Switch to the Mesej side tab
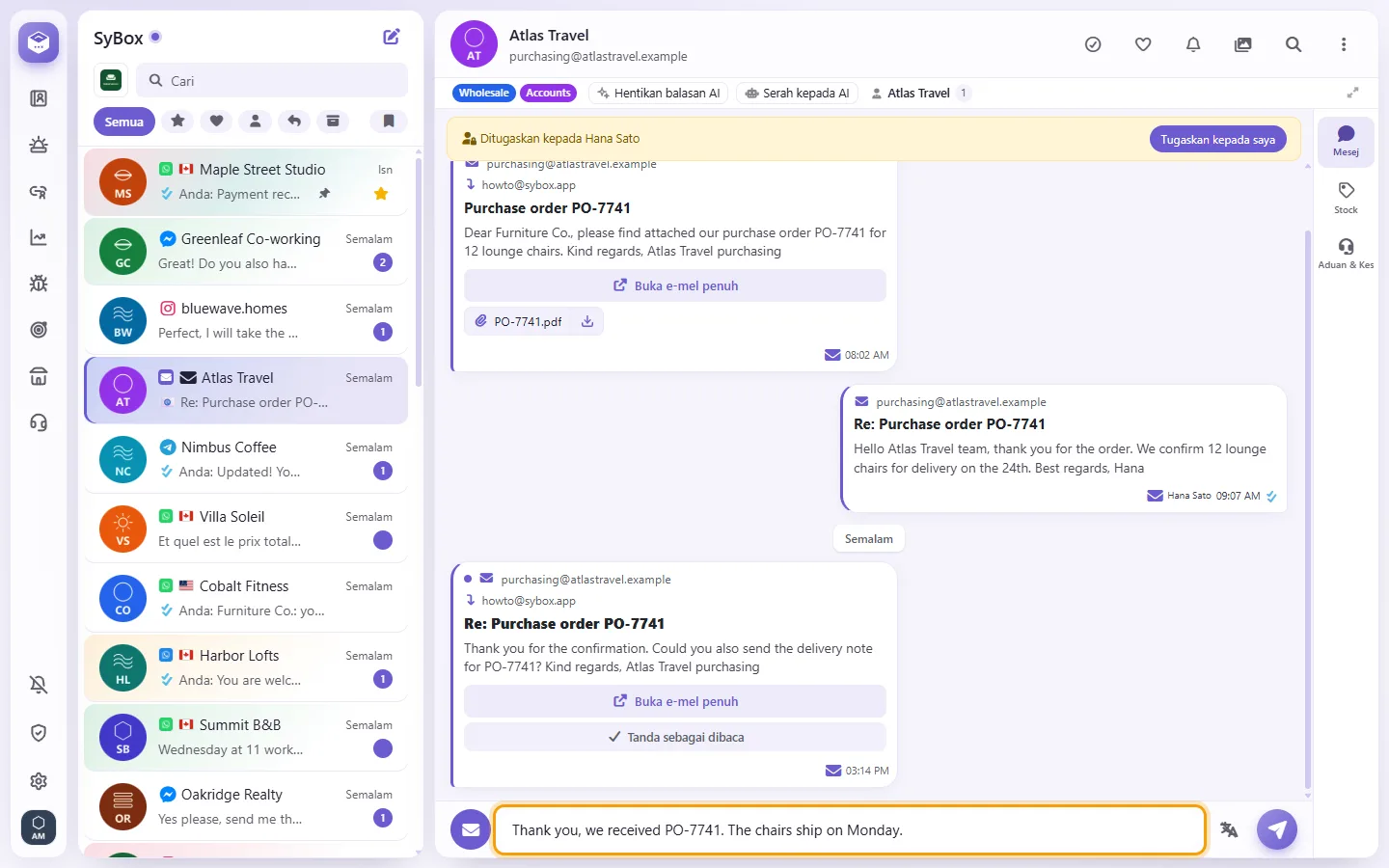This screenshot has height=868, width=1389. click(1347, 141)
